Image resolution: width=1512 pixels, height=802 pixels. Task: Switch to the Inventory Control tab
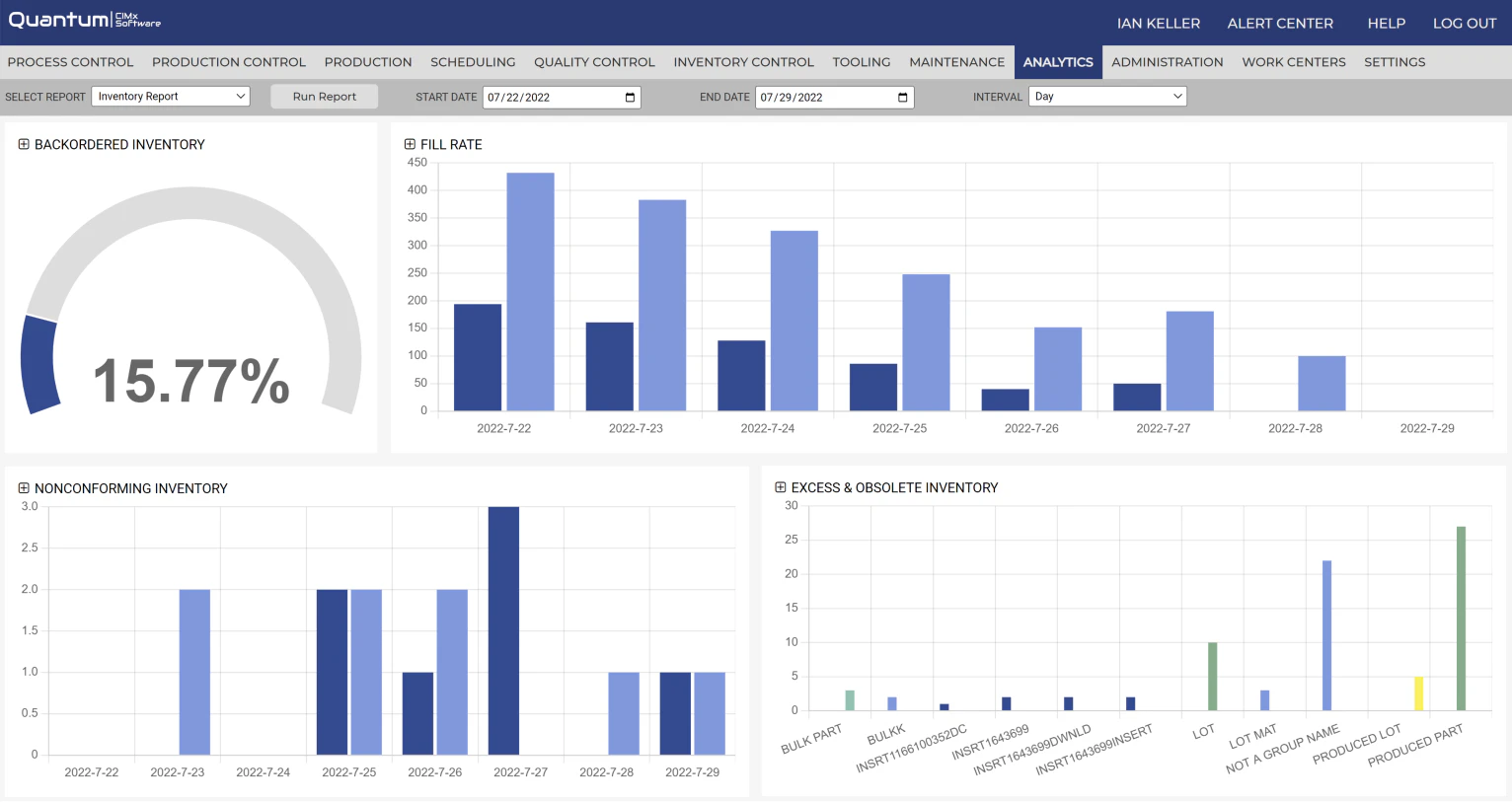point(743,62)
